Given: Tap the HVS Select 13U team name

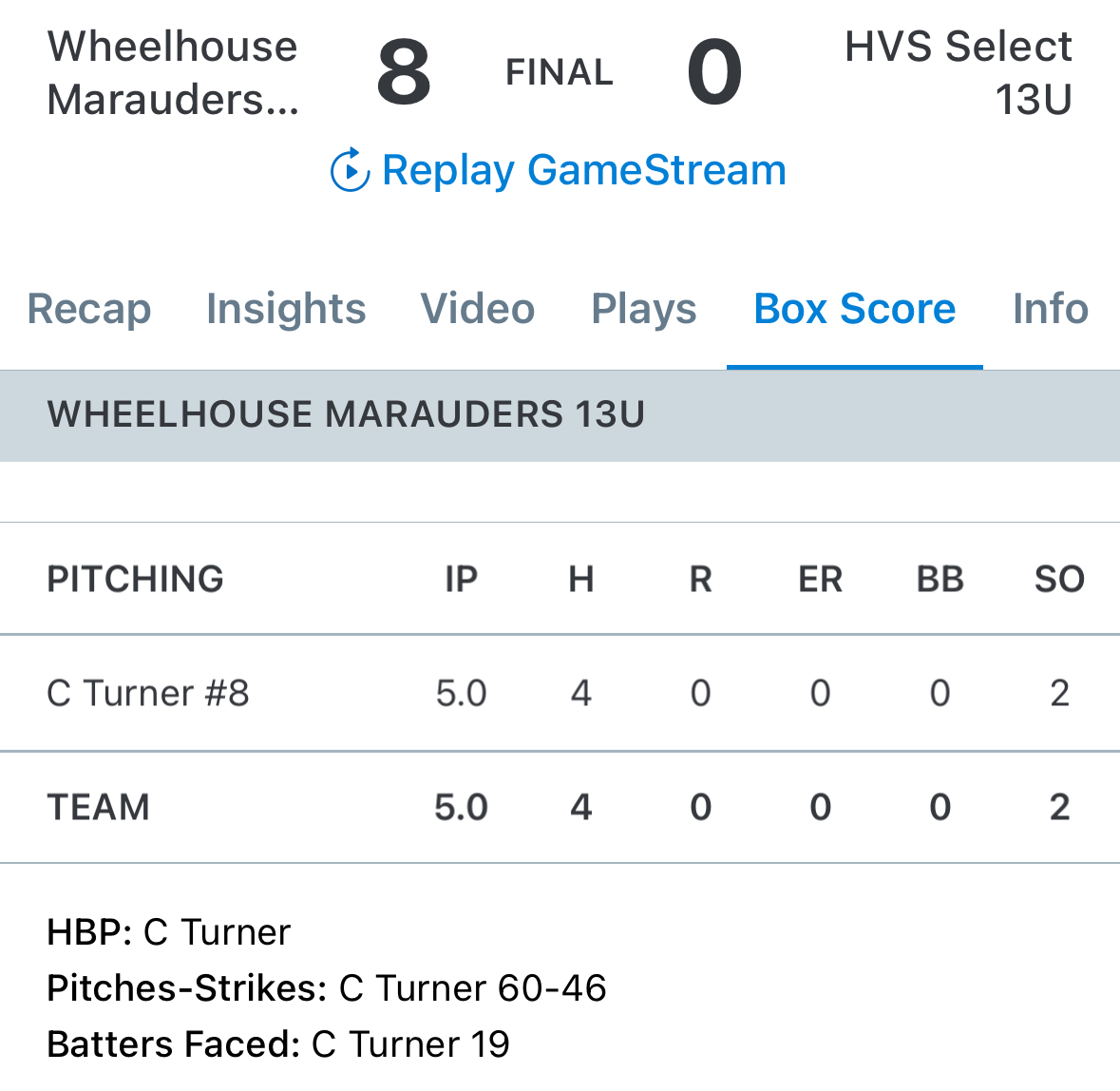Looking at the screenshot, I should (958, 73).
